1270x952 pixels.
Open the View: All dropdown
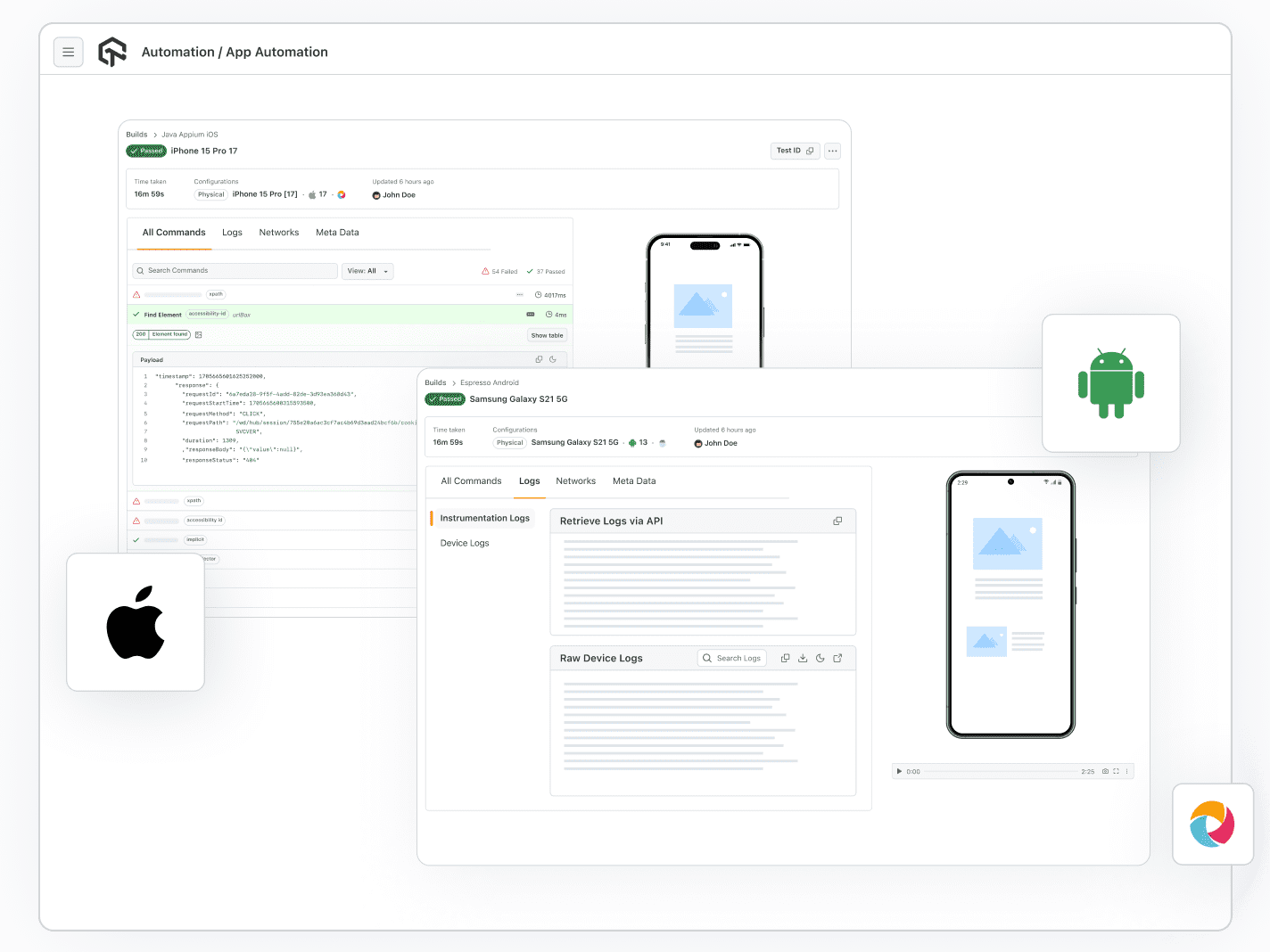click(367, 271)
